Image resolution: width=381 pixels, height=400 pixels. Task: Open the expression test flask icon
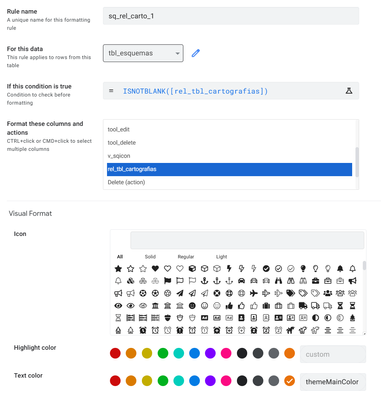point(349,91)
